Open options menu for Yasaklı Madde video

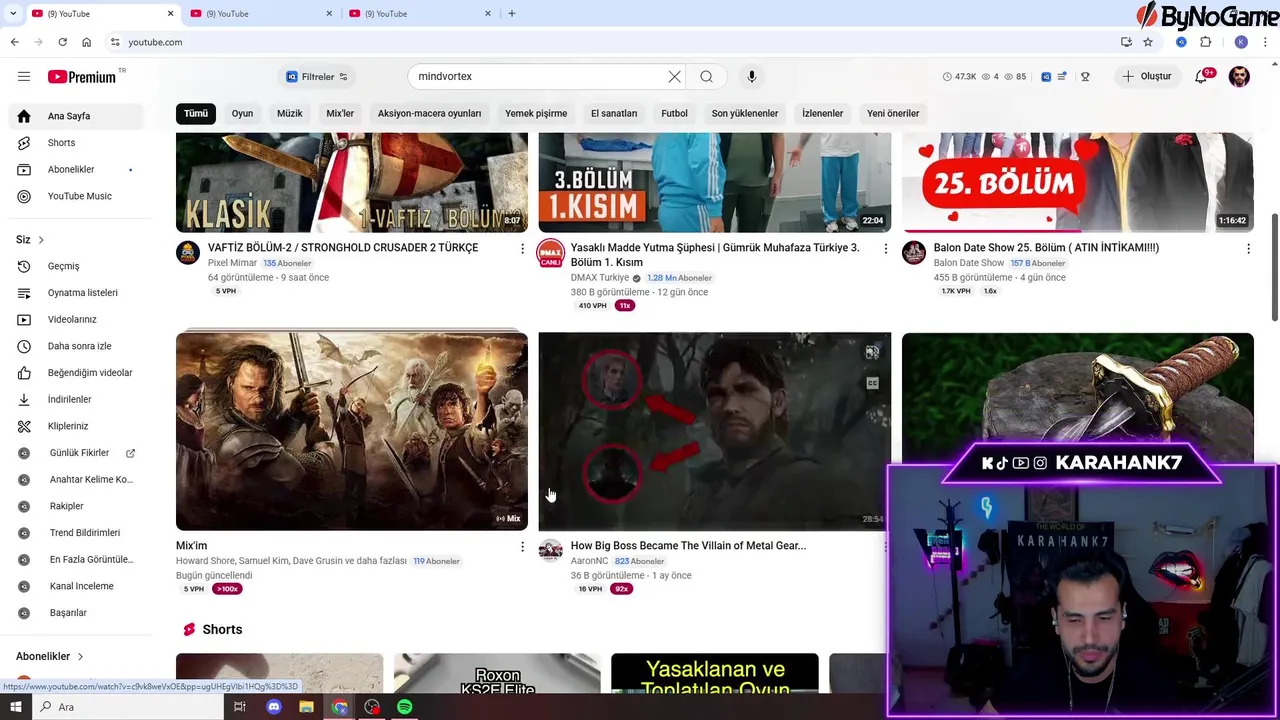point(885,248)
